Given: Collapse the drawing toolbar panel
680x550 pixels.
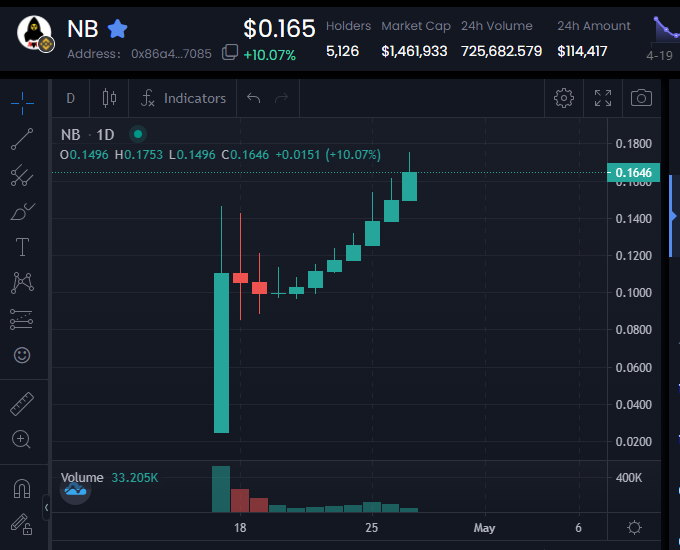Looking at the screenshot, I should 46,507.
